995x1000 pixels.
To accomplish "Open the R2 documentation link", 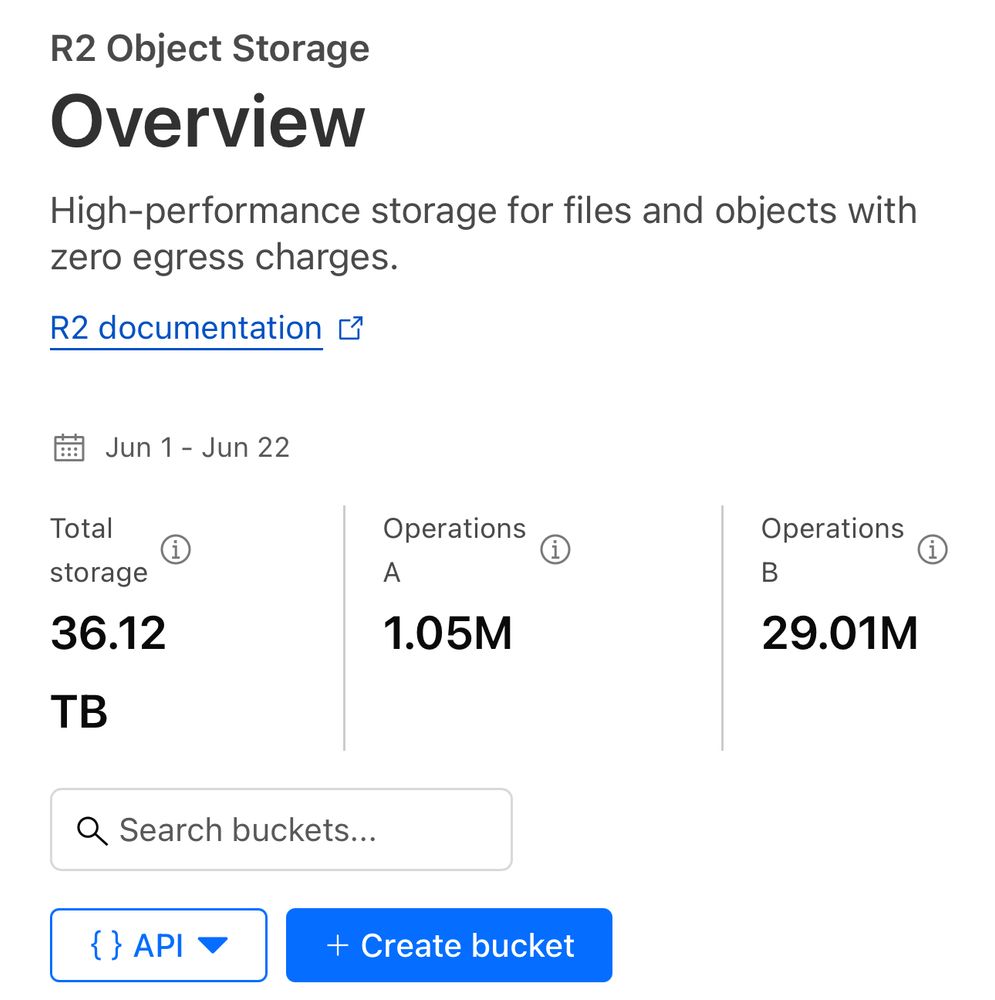I will [186, 328].
